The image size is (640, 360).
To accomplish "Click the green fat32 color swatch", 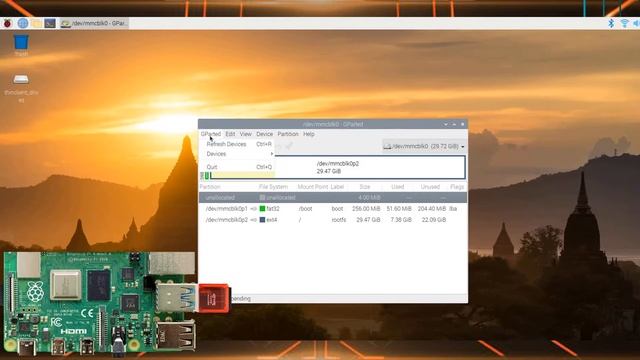I will click(x=262, y=209).
